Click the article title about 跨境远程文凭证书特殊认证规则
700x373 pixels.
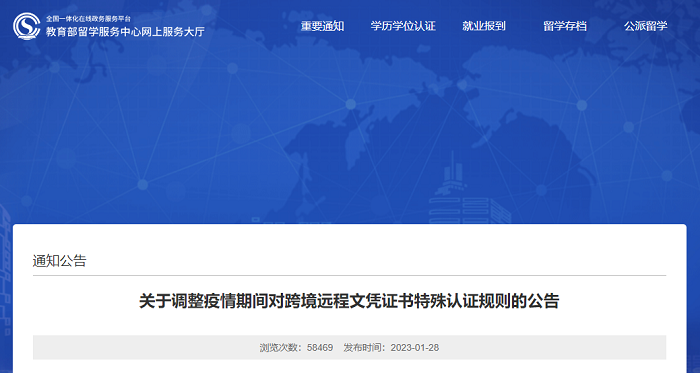[349, 301]
